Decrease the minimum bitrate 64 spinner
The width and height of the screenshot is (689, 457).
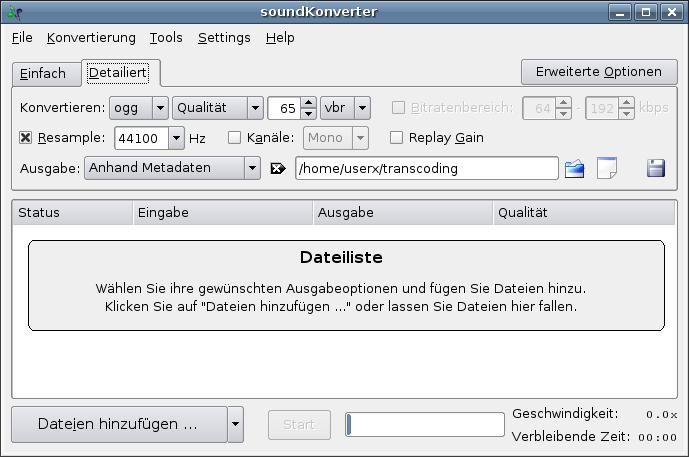tap(563, 114)
